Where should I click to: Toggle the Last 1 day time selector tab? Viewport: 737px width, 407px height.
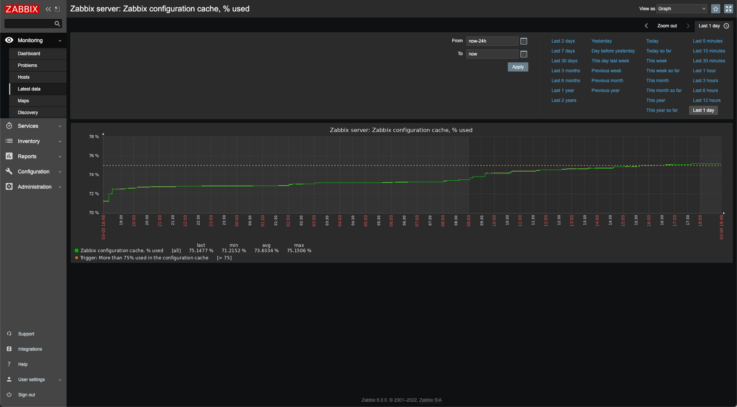coord(708,25)
